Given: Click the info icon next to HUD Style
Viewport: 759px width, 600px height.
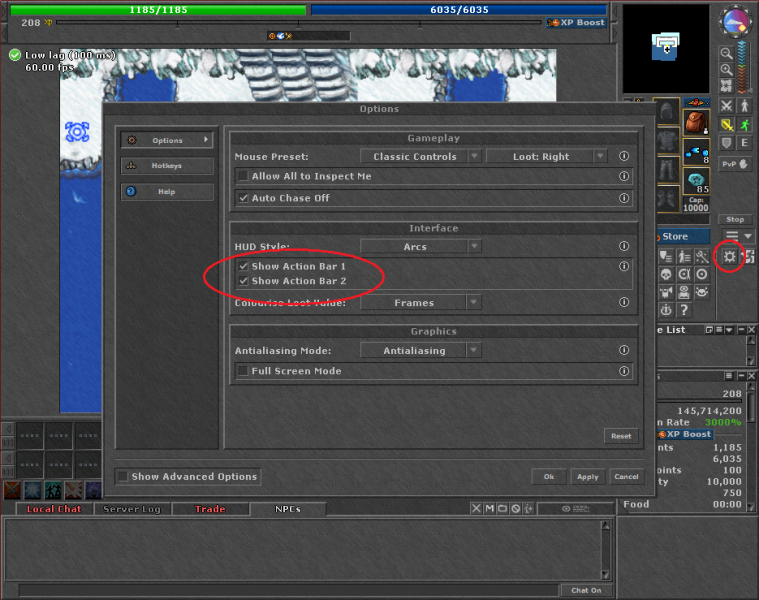Looking at the screenshot, I should click(624, 246).
